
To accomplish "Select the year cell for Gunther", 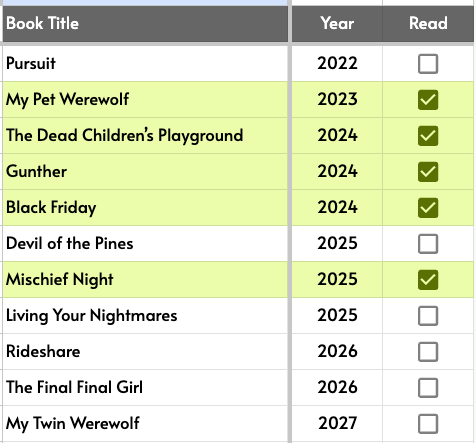I will click(x=337, y=171).
